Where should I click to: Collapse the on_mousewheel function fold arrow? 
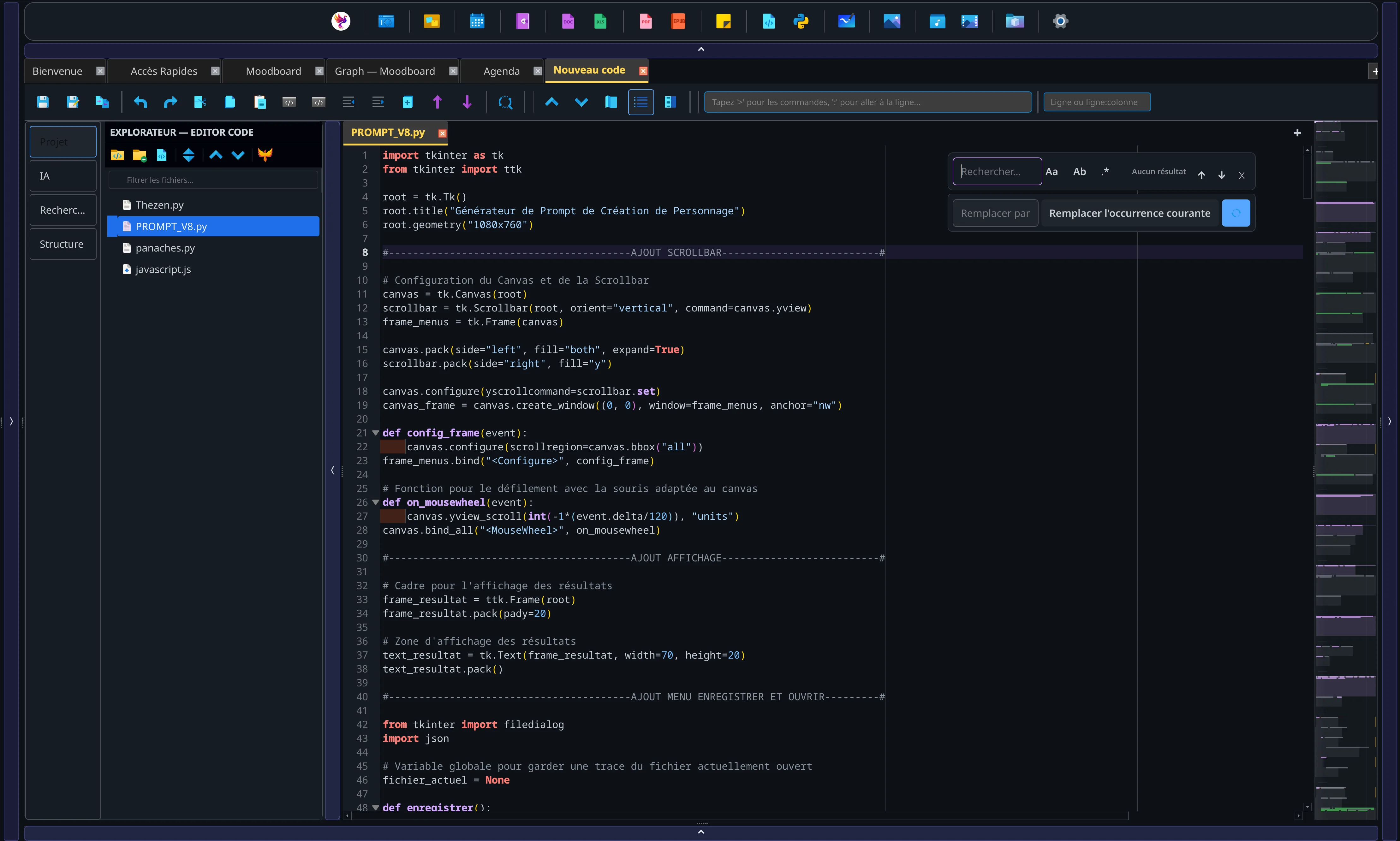point(375,502)
